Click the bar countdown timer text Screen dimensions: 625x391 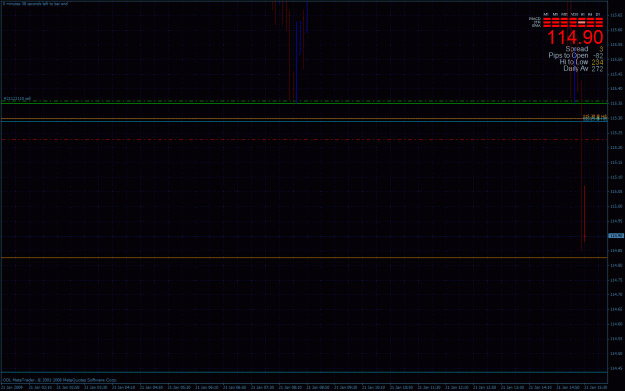pyautogui.click(x=35, y=4)
